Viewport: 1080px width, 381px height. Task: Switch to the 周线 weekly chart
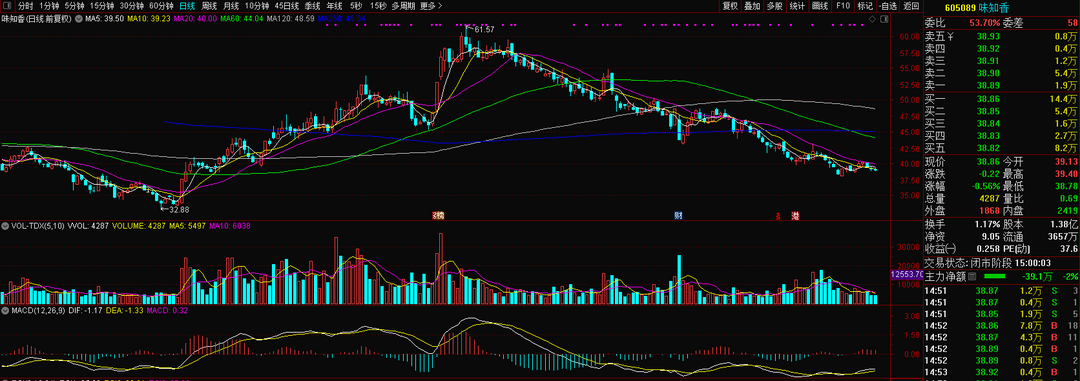209,6
